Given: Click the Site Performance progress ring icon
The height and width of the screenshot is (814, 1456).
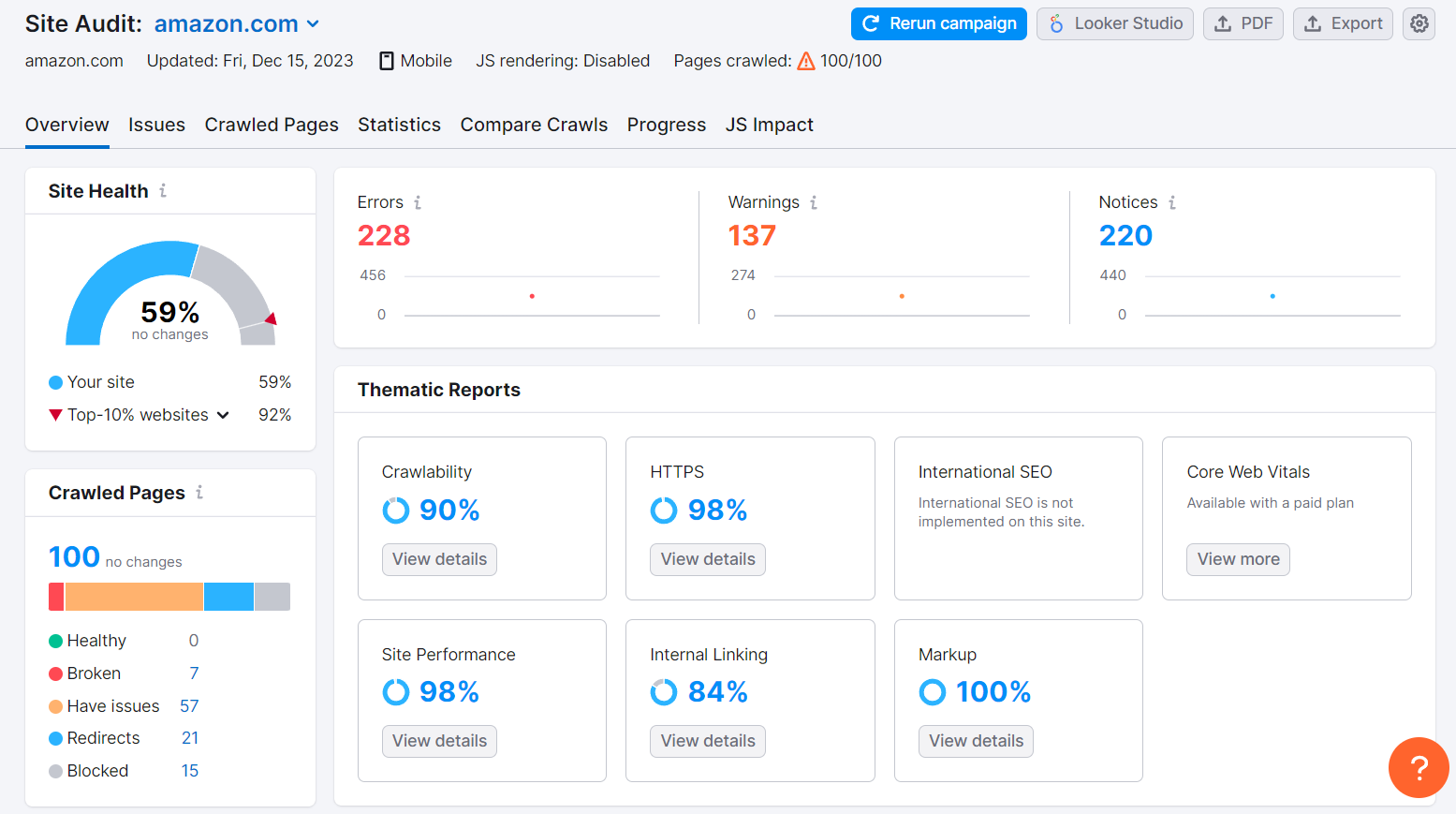Looking at the screenshot, I should click(x=396, y=692).
